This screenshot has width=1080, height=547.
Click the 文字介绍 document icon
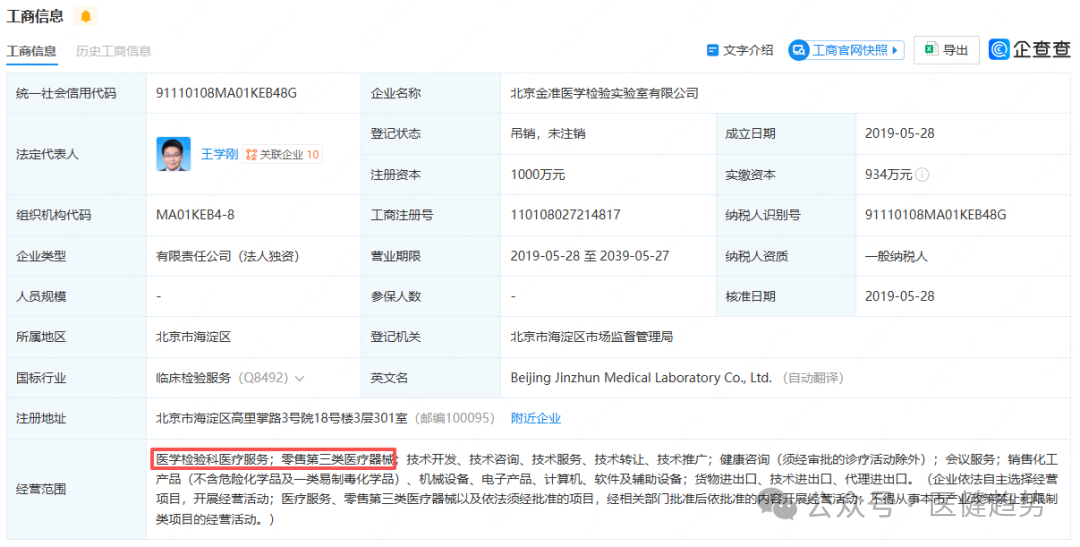[713, 50]
